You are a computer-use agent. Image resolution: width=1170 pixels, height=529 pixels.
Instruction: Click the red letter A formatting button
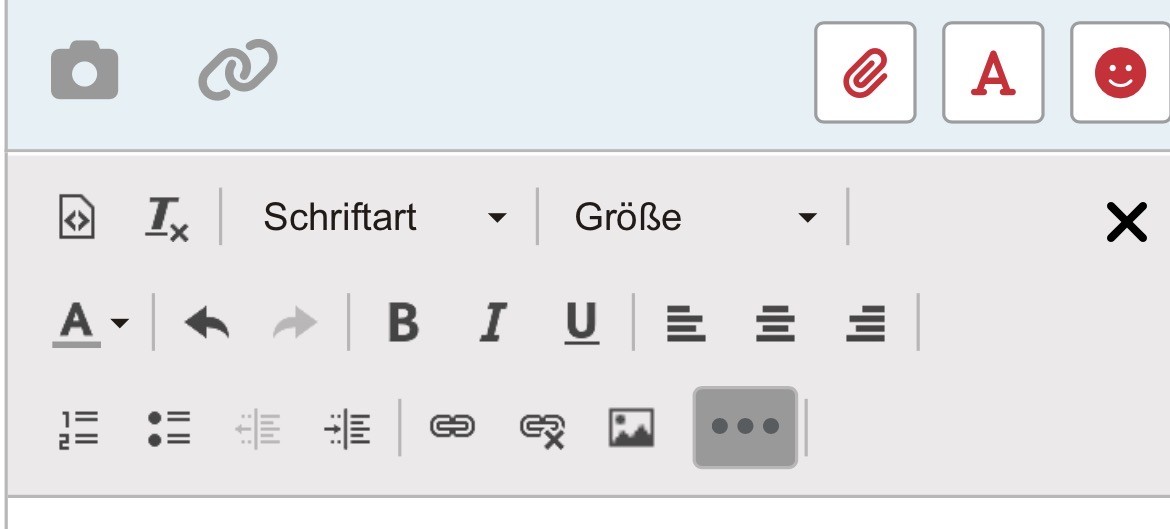click(x=993, y=72)
